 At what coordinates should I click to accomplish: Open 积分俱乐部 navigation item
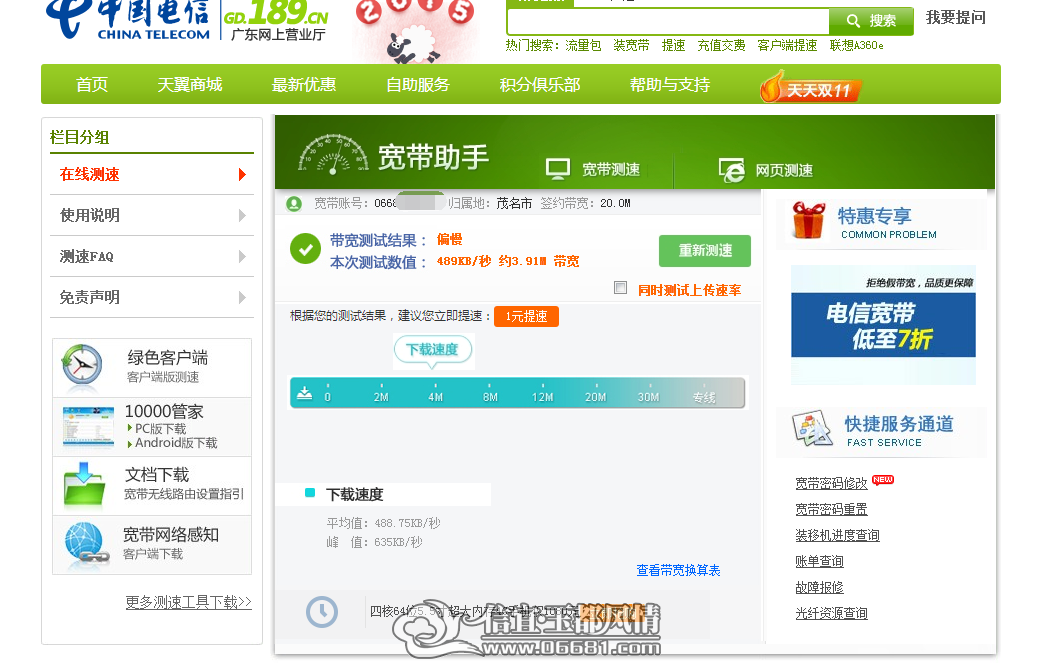[x=540, y=85]
